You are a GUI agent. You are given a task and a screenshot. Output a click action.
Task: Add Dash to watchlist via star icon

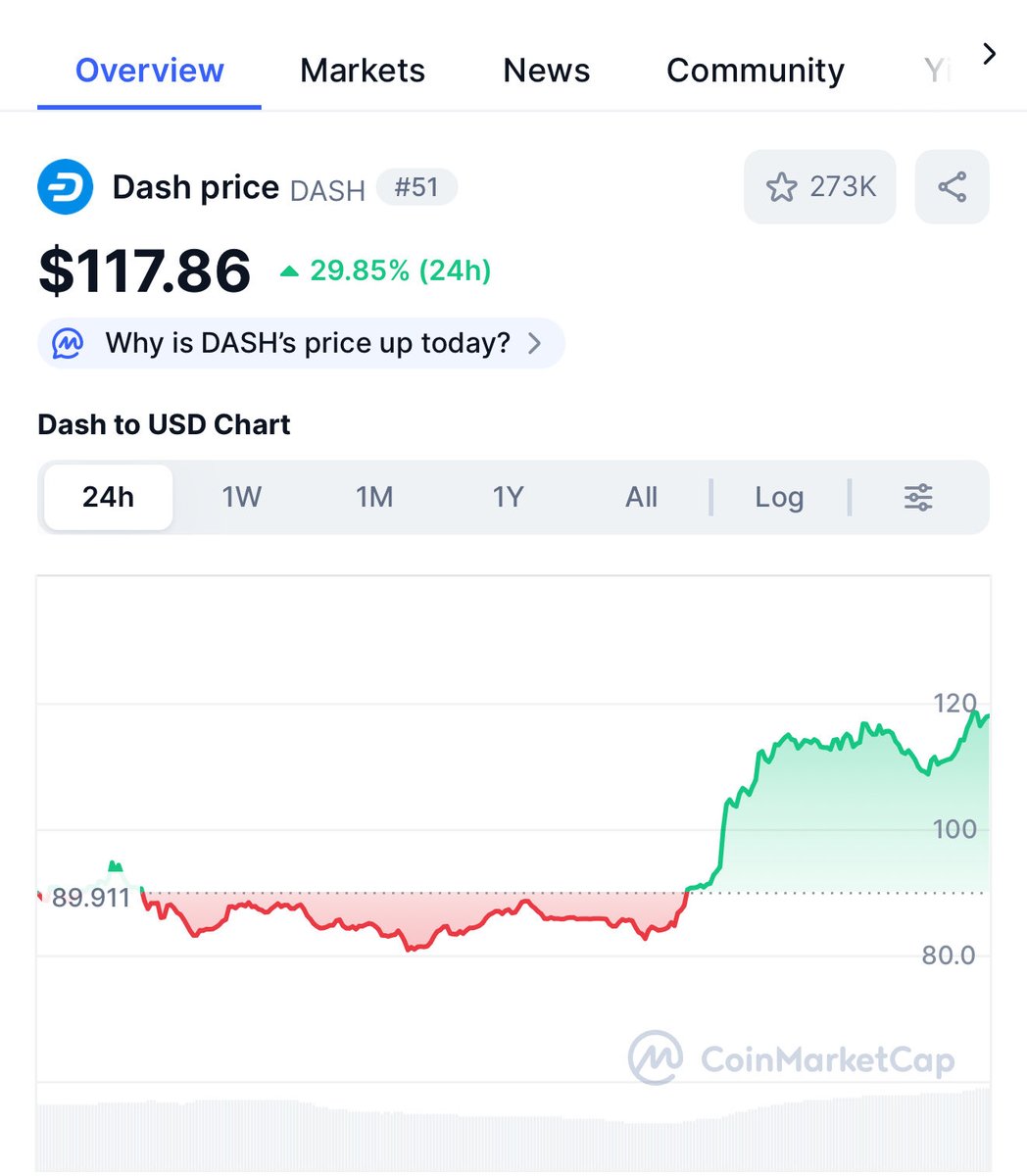point(781,187)
